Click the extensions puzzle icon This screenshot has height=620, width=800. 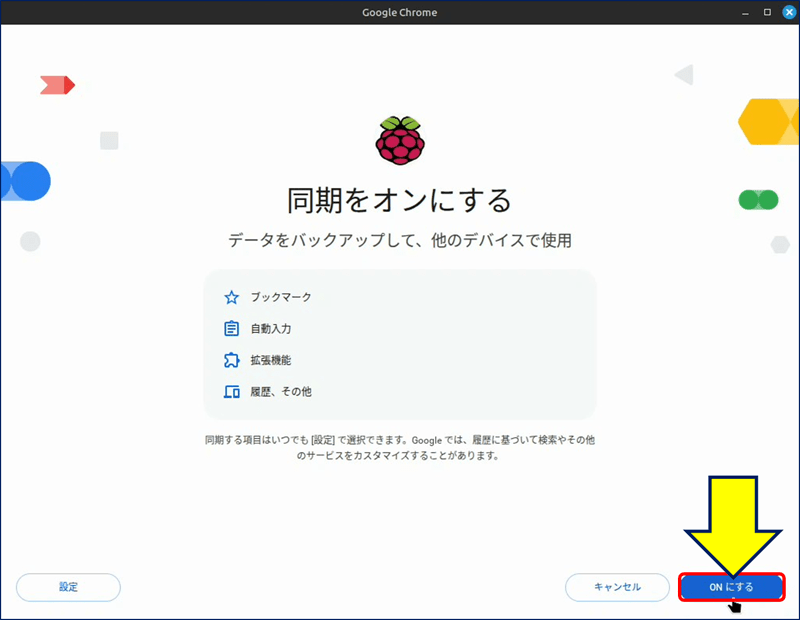tap(232, 360)
